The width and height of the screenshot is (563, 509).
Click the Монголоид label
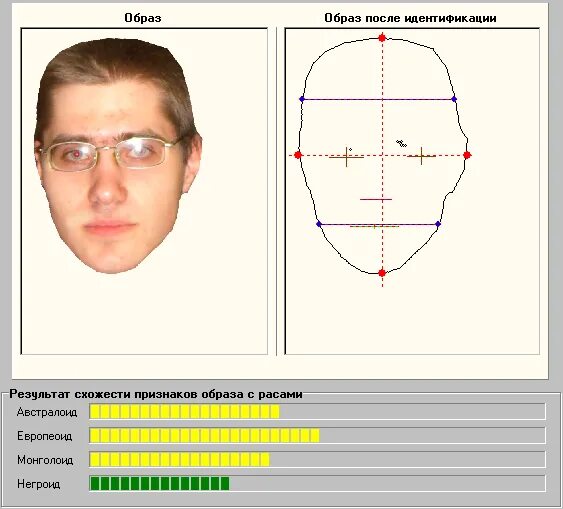(x=45, y=460)
